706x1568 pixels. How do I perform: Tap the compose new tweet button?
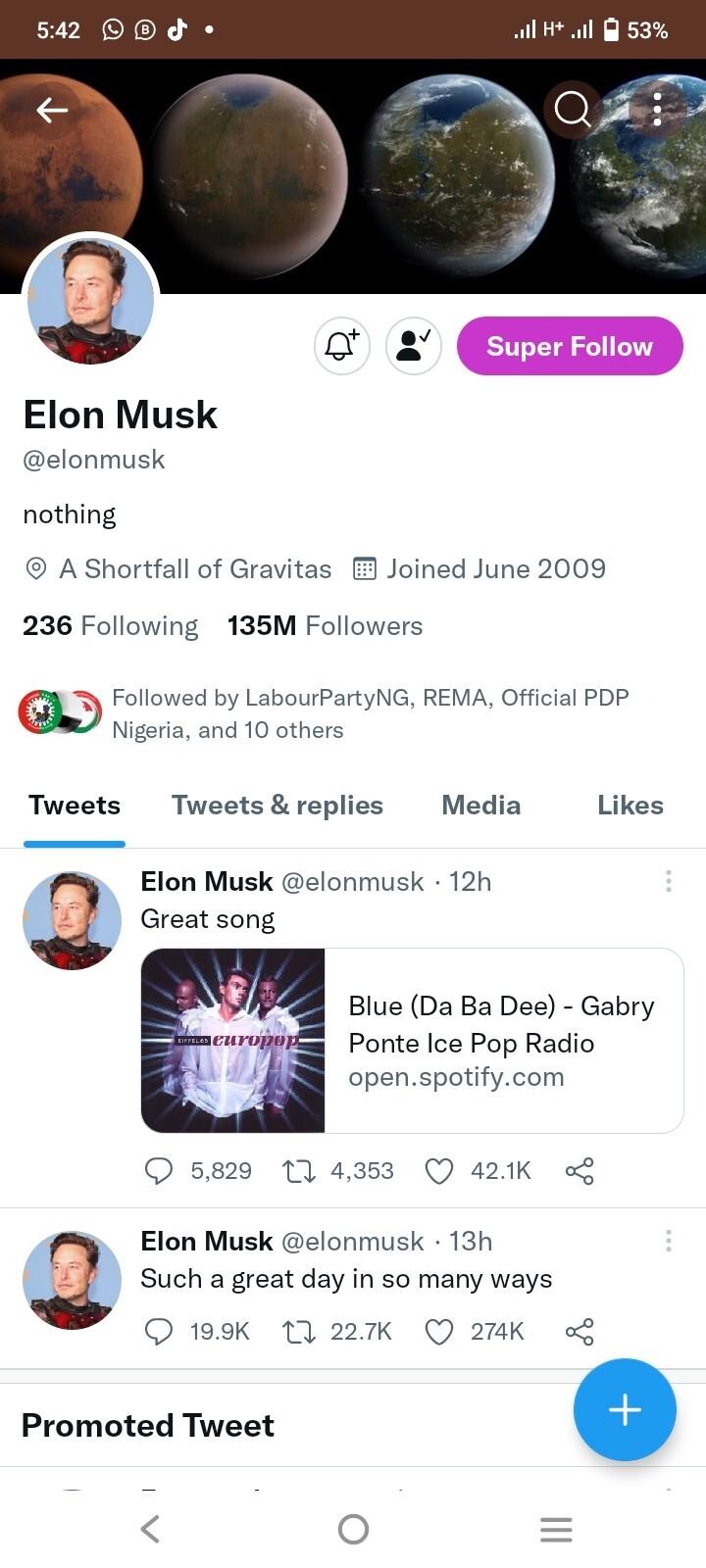point(625,1409)
